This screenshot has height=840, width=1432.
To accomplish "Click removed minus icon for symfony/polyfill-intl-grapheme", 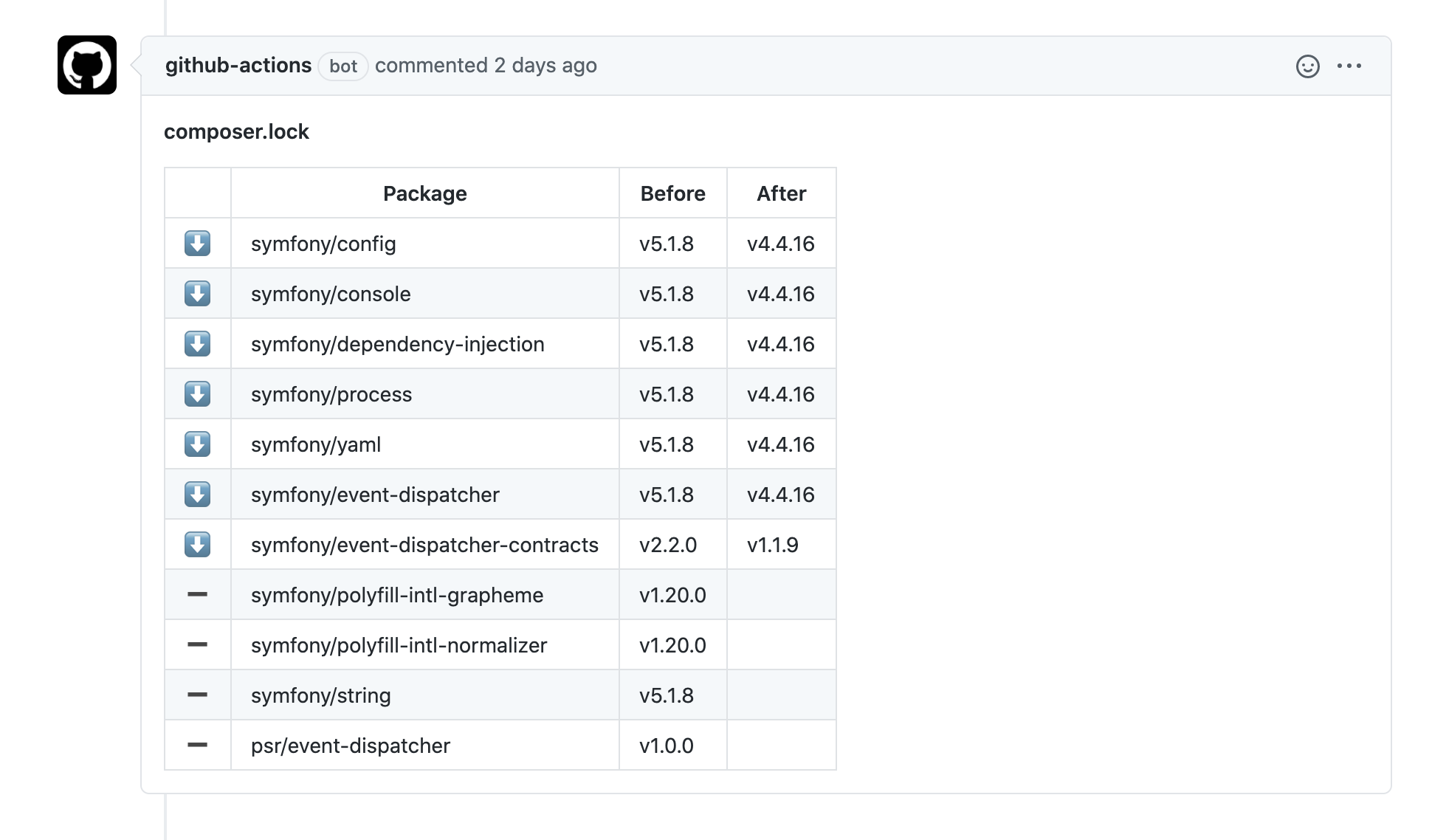I will click(x=197, y=595).
